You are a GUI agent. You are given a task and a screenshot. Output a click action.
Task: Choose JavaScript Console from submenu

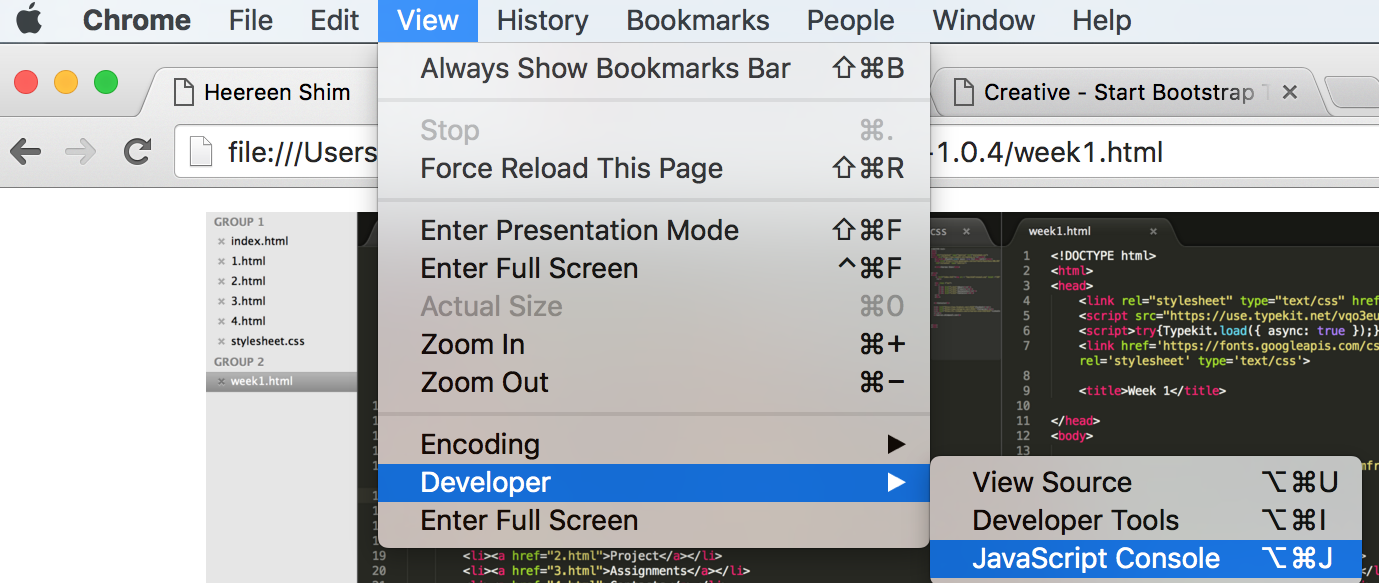point(1146,558)
